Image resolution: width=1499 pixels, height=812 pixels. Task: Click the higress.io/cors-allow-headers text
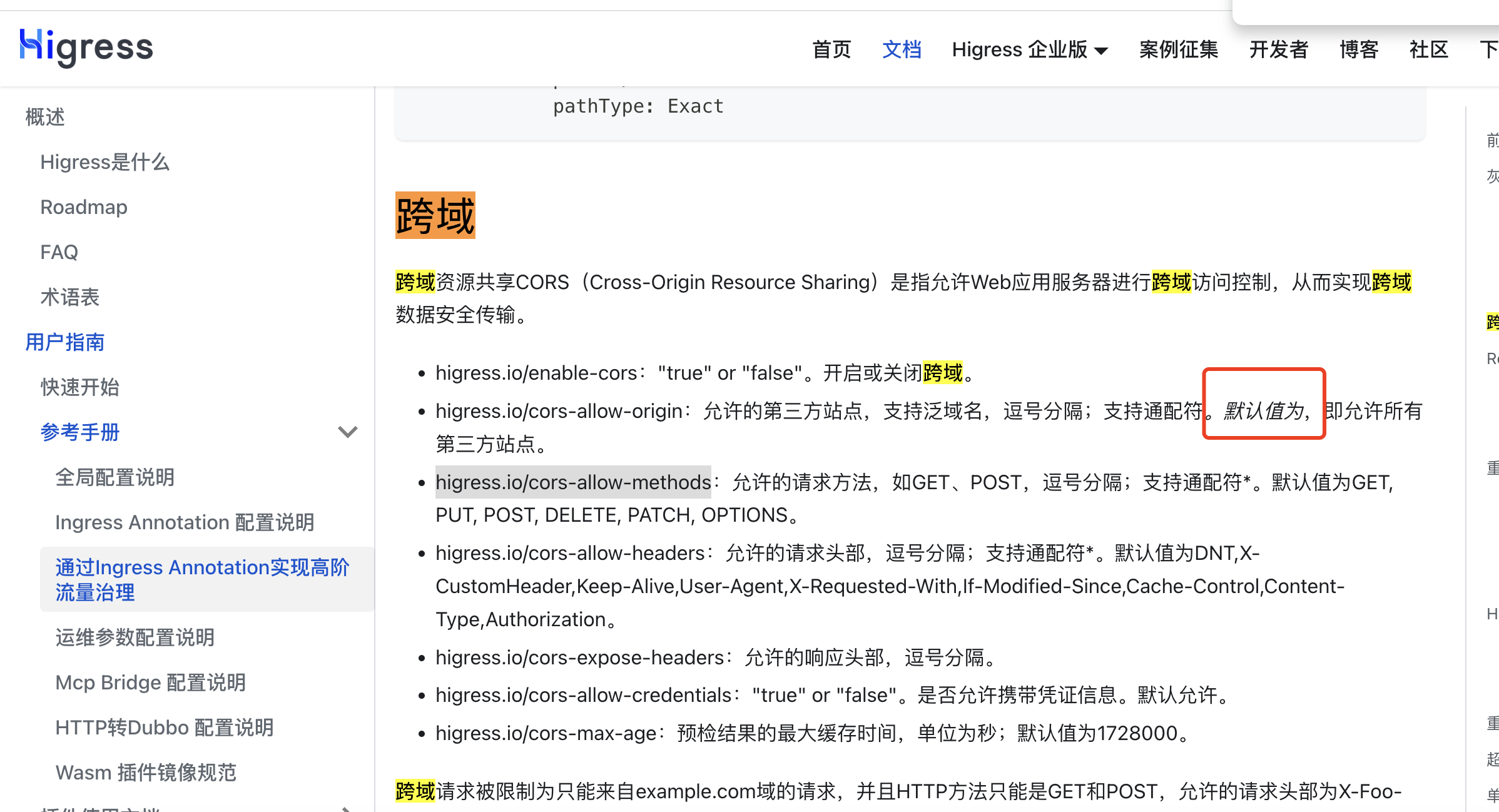click(x=570, y=553)
